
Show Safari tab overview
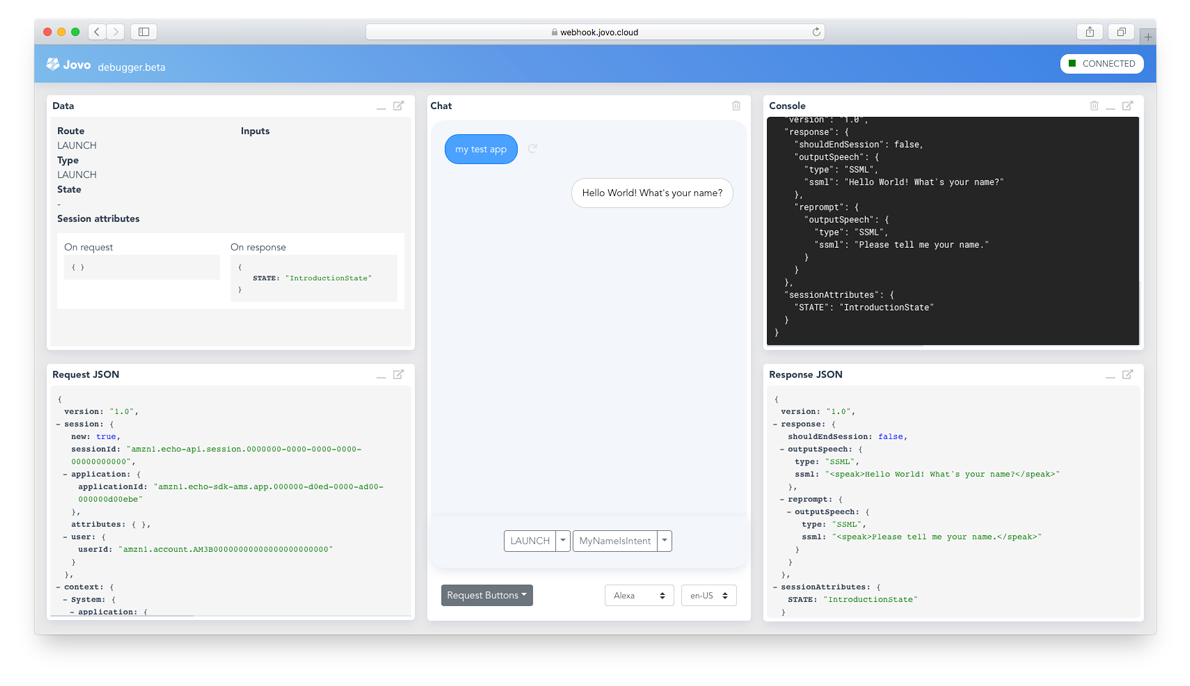[x=1121, y=32]
